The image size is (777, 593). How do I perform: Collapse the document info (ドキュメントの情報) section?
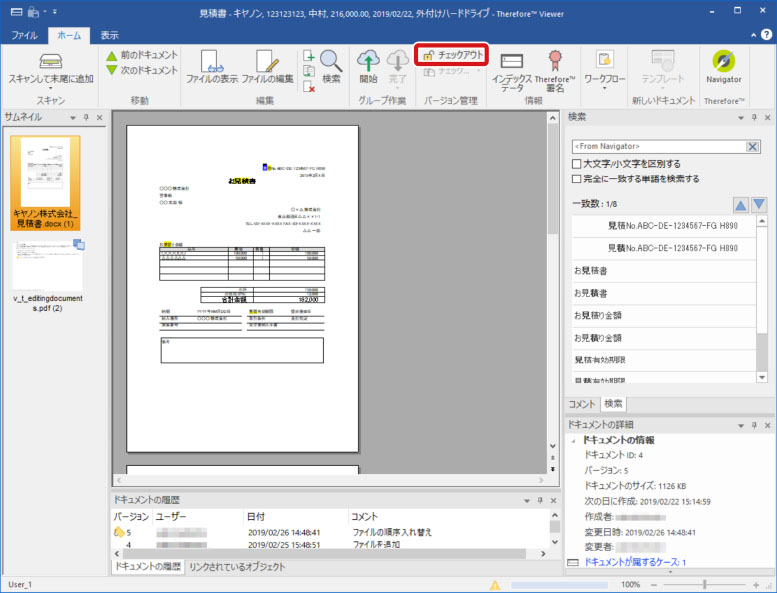tap(574, 440)
